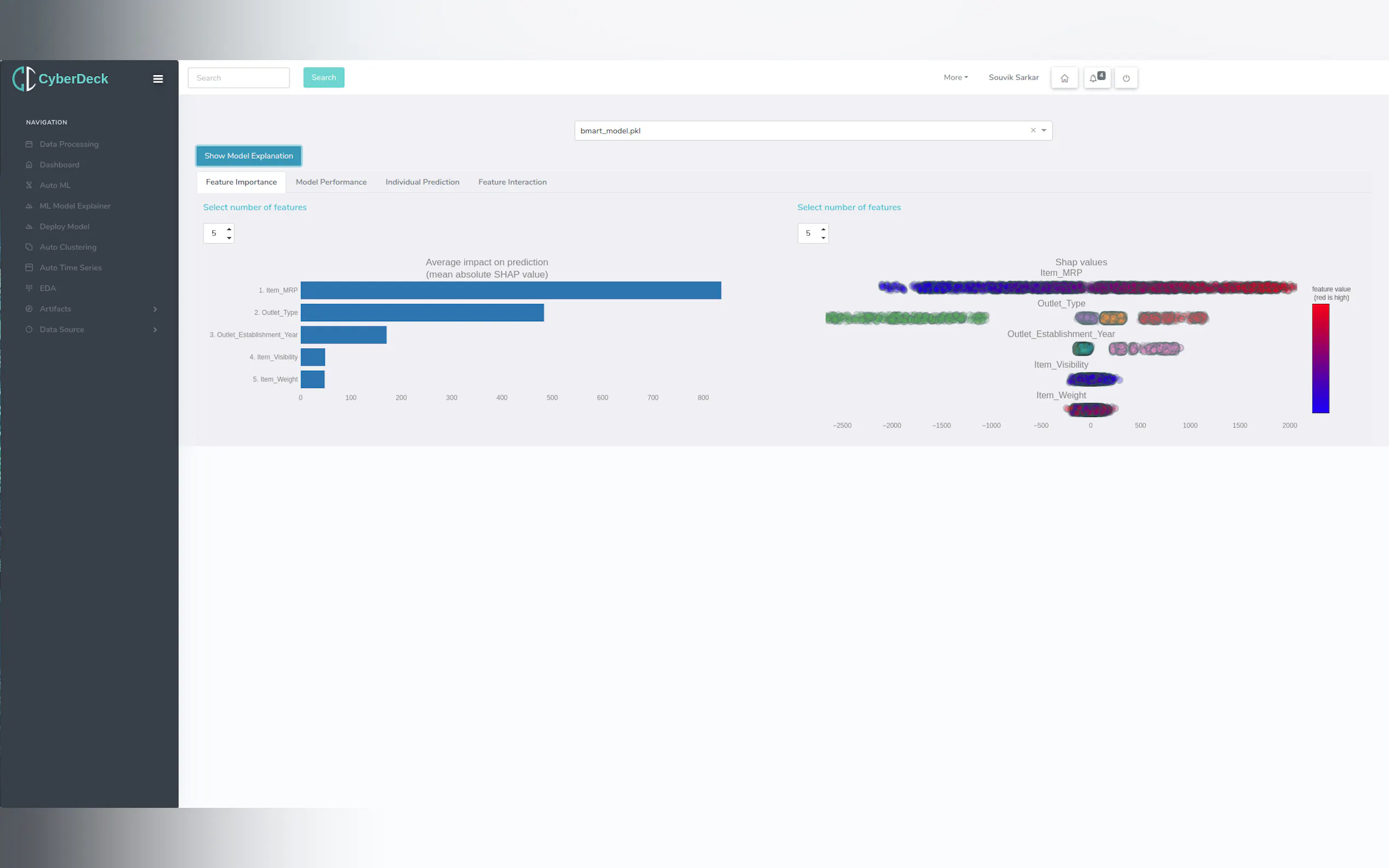Click the power logout icon
1389x868 pixels.
(1125, 78)
